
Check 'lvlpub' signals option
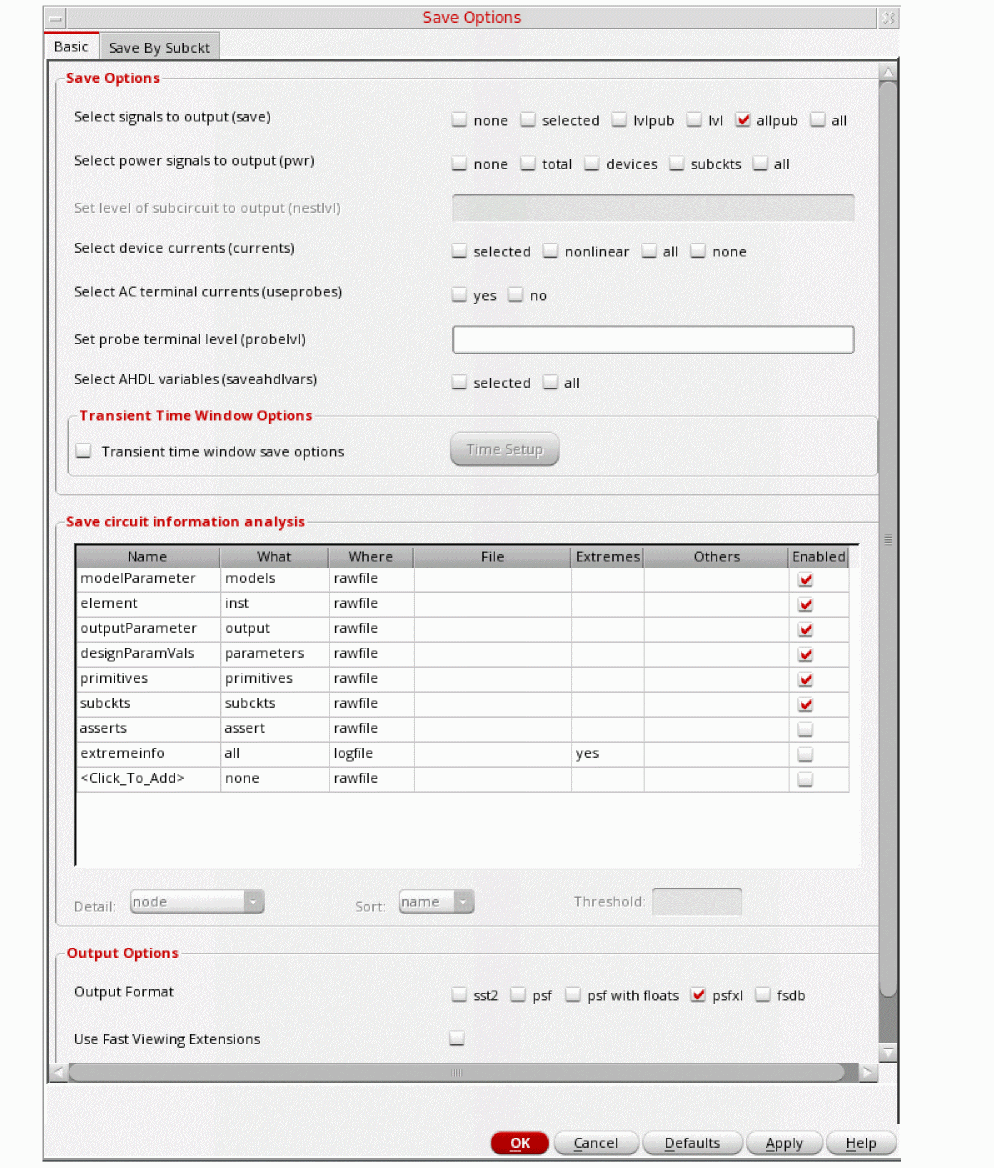tap(619, 119)
